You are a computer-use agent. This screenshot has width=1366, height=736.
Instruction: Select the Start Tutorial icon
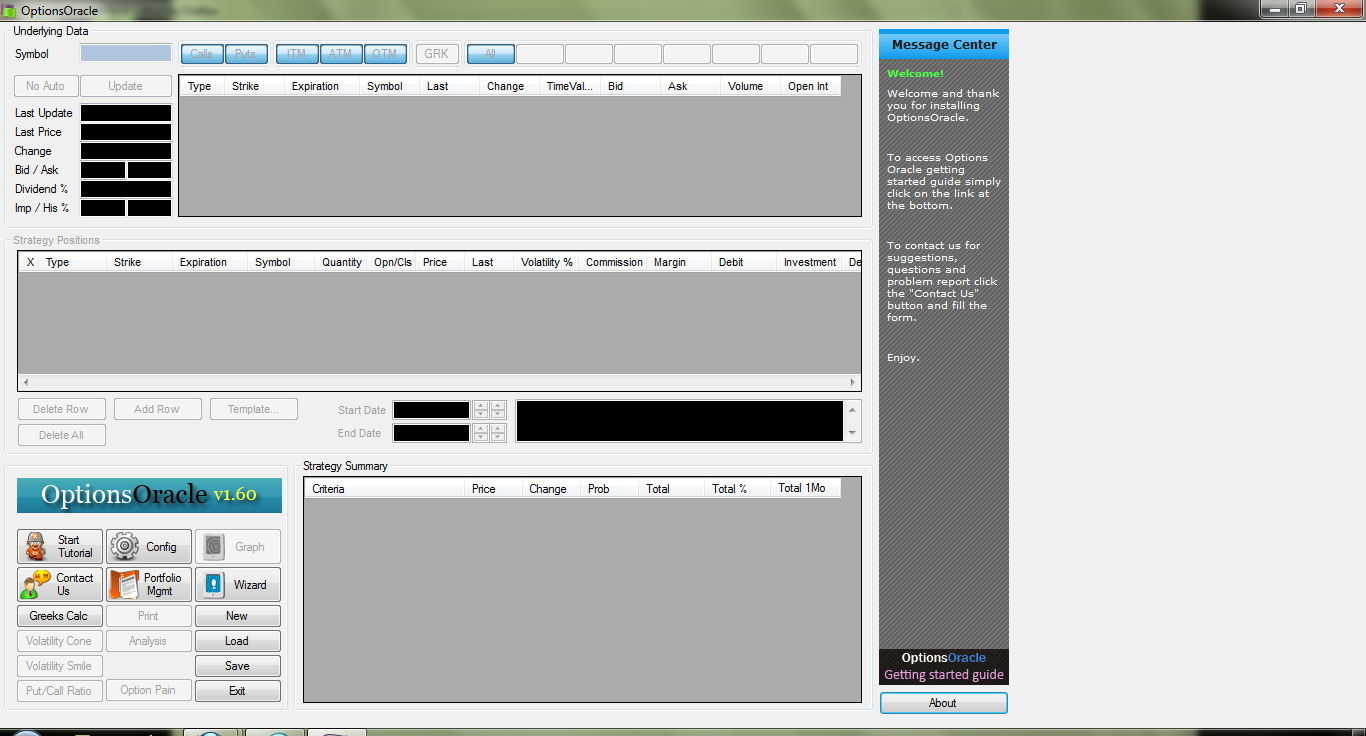34,546
